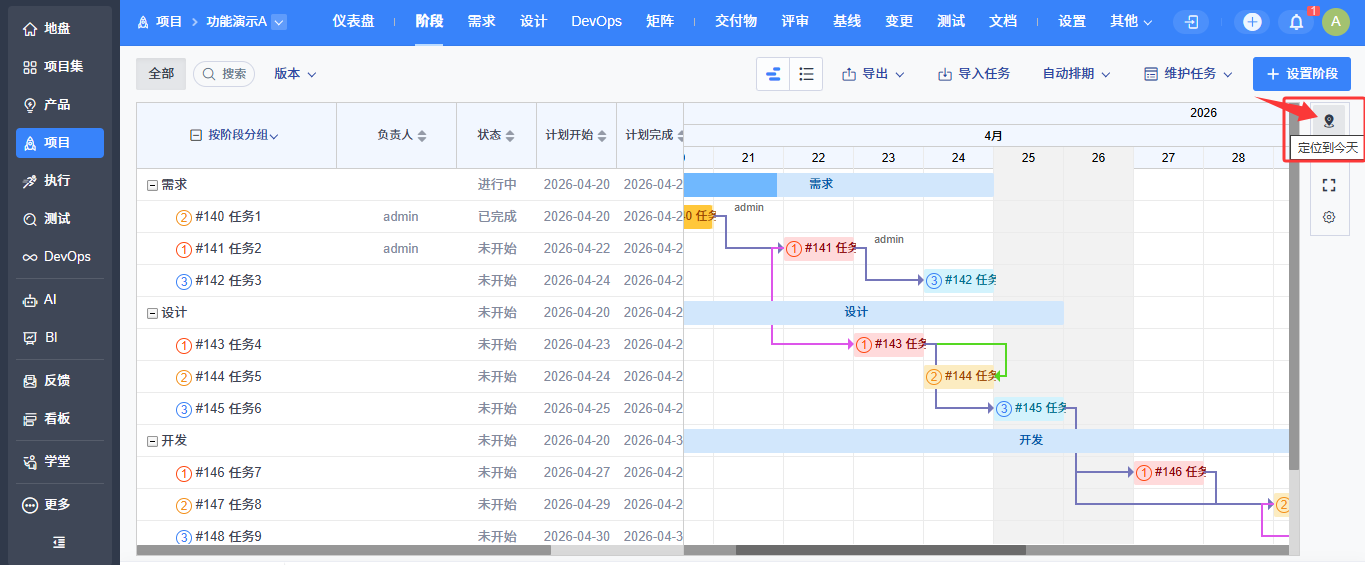
Task: Open project switcher next to 功能演示A
Action: tap(279, 22)
